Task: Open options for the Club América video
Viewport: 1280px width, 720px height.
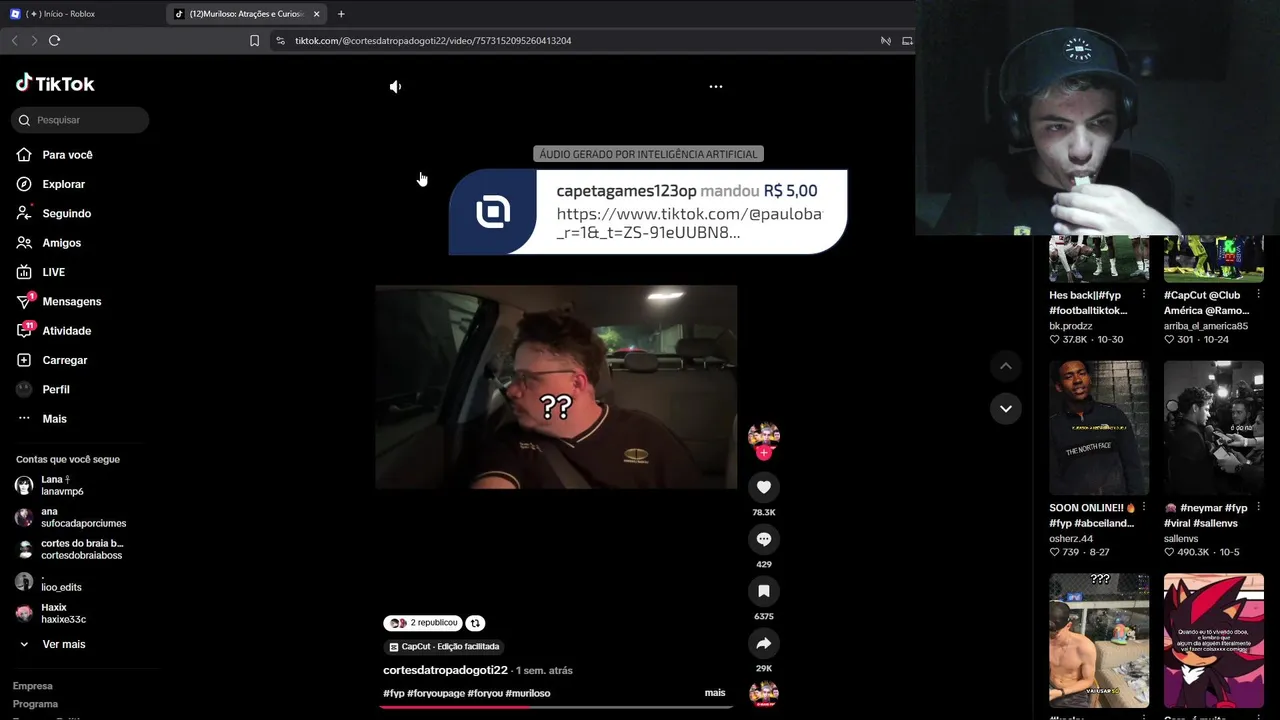Action: click(1259, 295)
